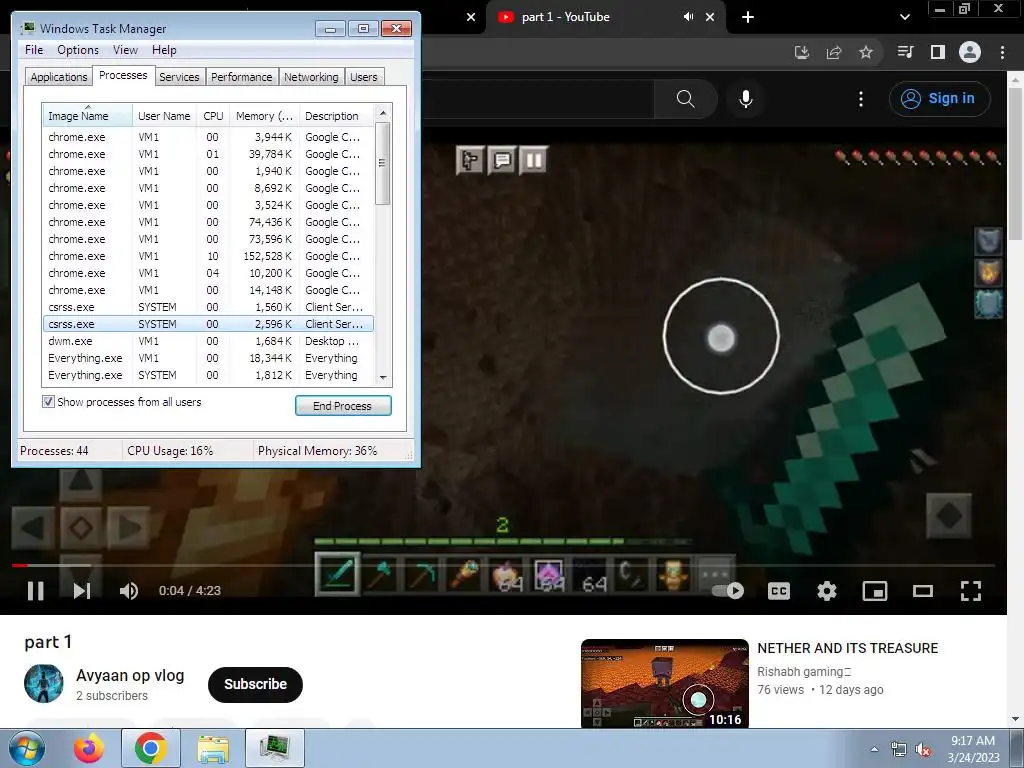Open a new Chrome tab
The height and width of the screenshot is (768, 1024).
[x=748, y=17]
